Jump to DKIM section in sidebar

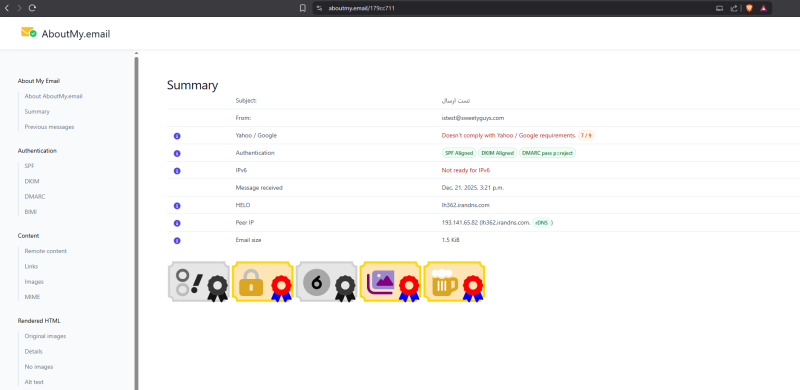[32, 181]
